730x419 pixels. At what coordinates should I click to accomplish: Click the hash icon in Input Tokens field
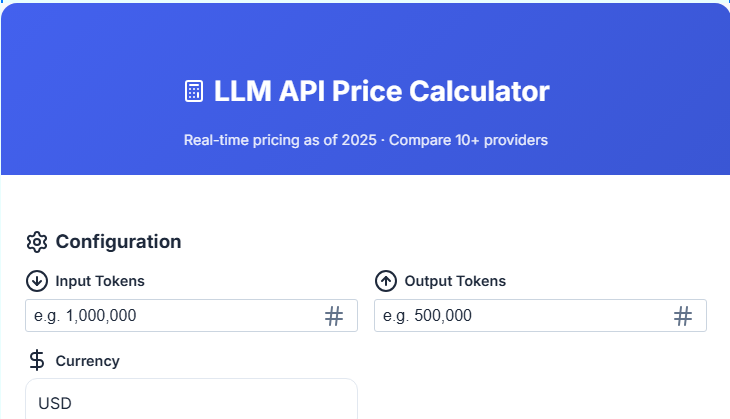coord(334,316)
